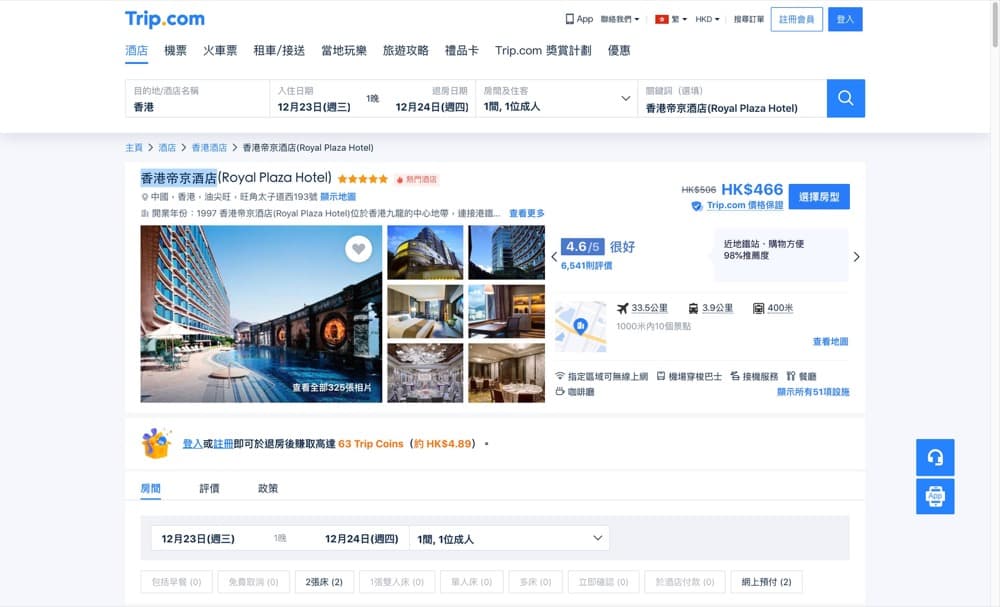Screen dimensions: 1000x607
Task: Open the 旅遊攻略 navigation item
Action: 406,50
